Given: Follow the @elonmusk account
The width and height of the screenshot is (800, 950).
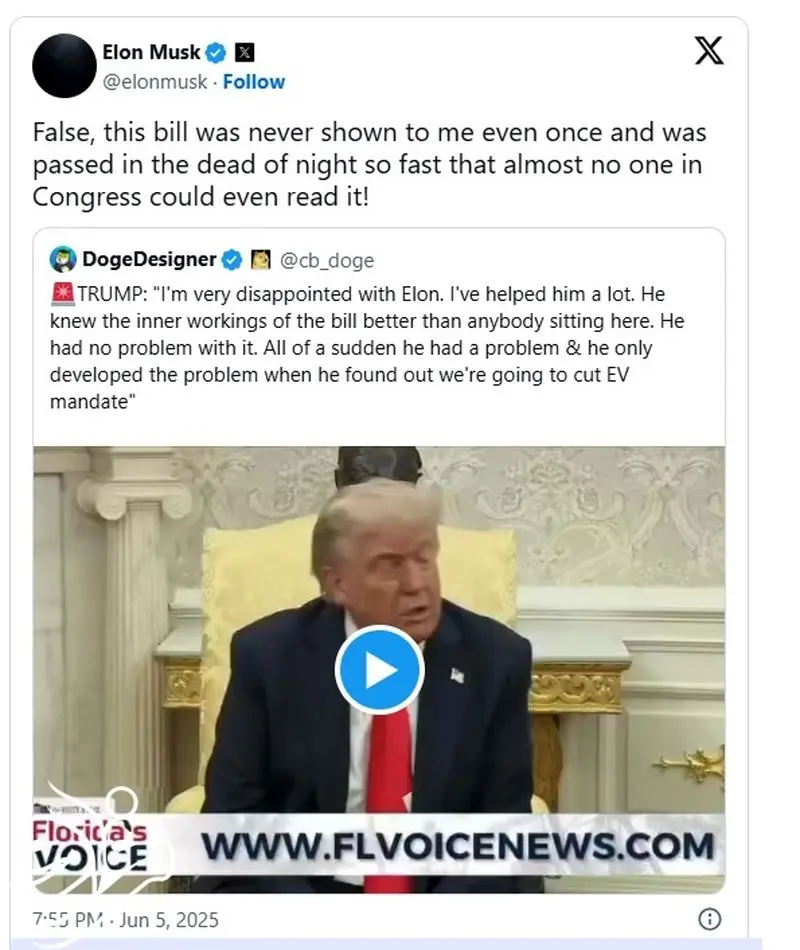Looking at the screenshot, I should click(254, 82).
